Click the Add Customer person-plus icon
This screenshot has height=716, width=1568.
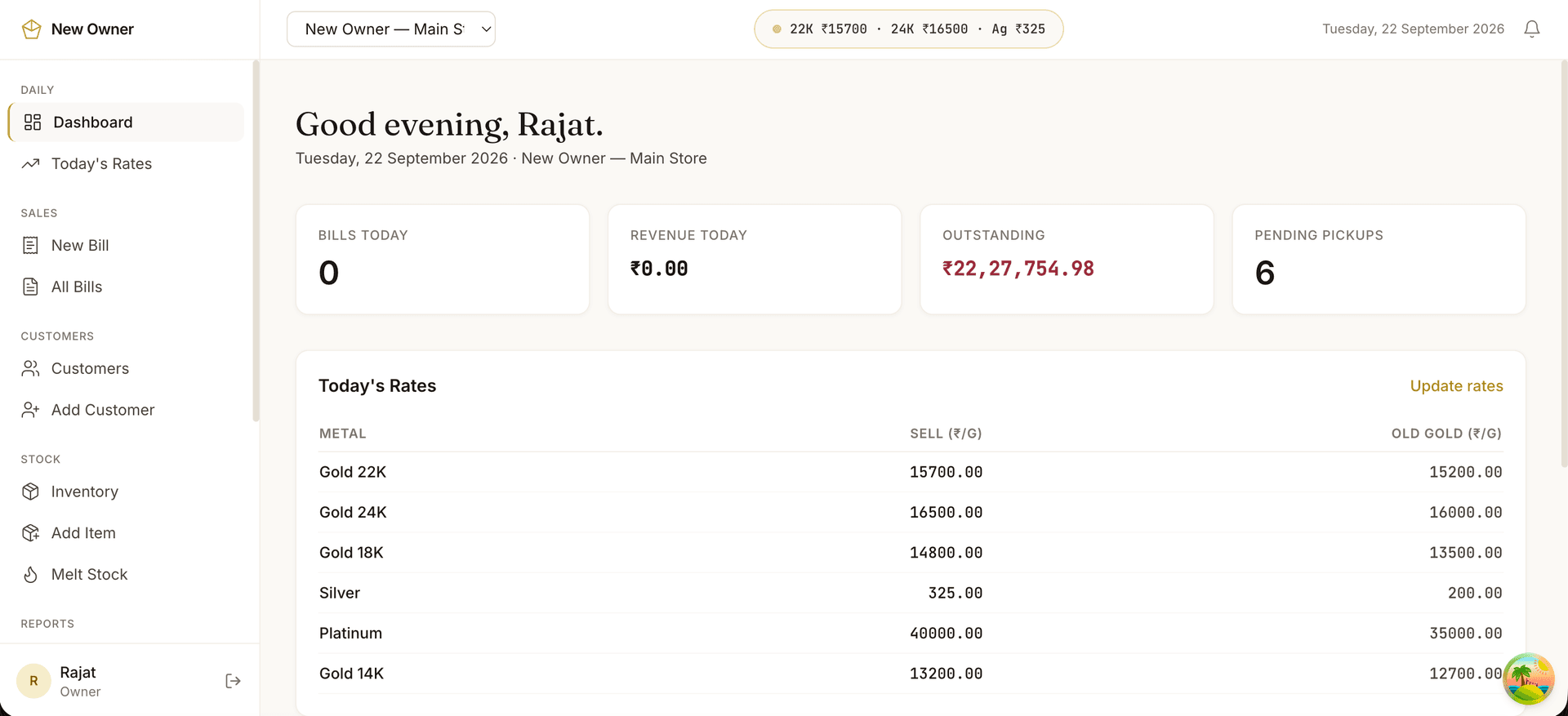31,410
